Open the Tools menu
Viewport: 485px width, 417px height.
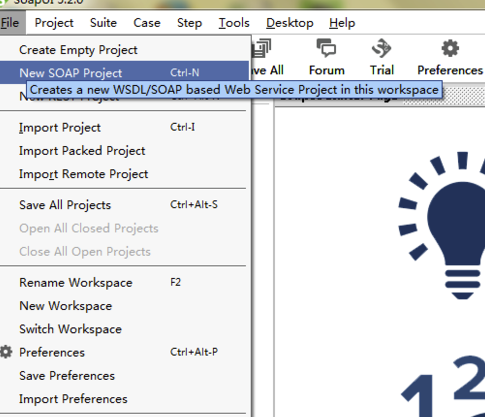234,23
